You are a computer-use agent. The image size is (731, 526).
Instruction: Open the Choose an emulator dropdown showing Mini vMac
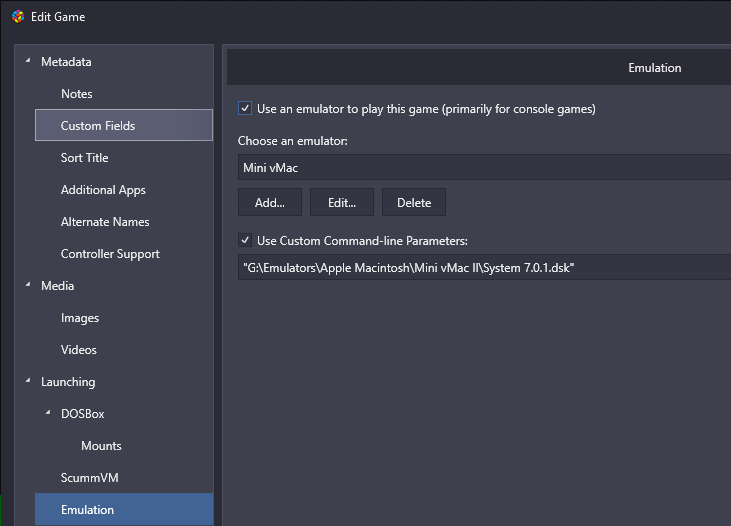pyautogui.click(x=484, y=167)
